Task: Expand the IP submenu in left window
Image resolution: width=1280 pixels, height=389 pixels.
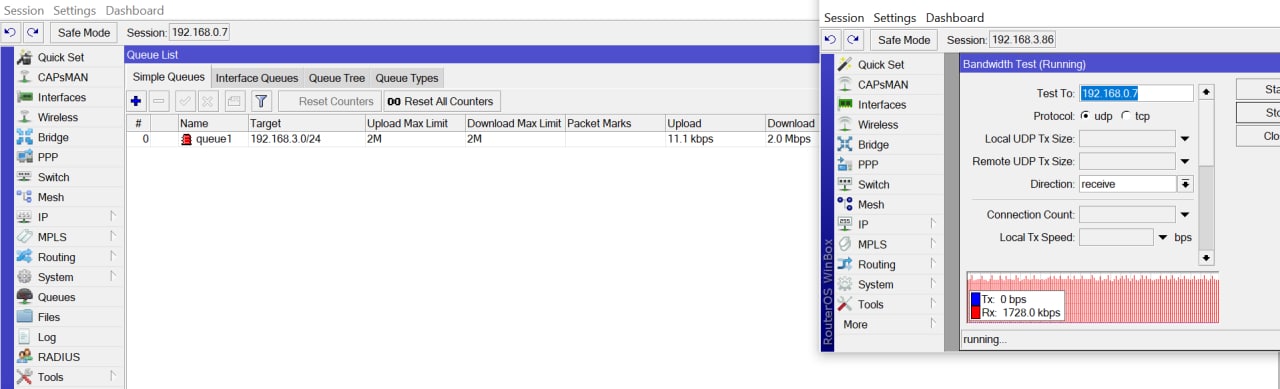Action: 113,217
